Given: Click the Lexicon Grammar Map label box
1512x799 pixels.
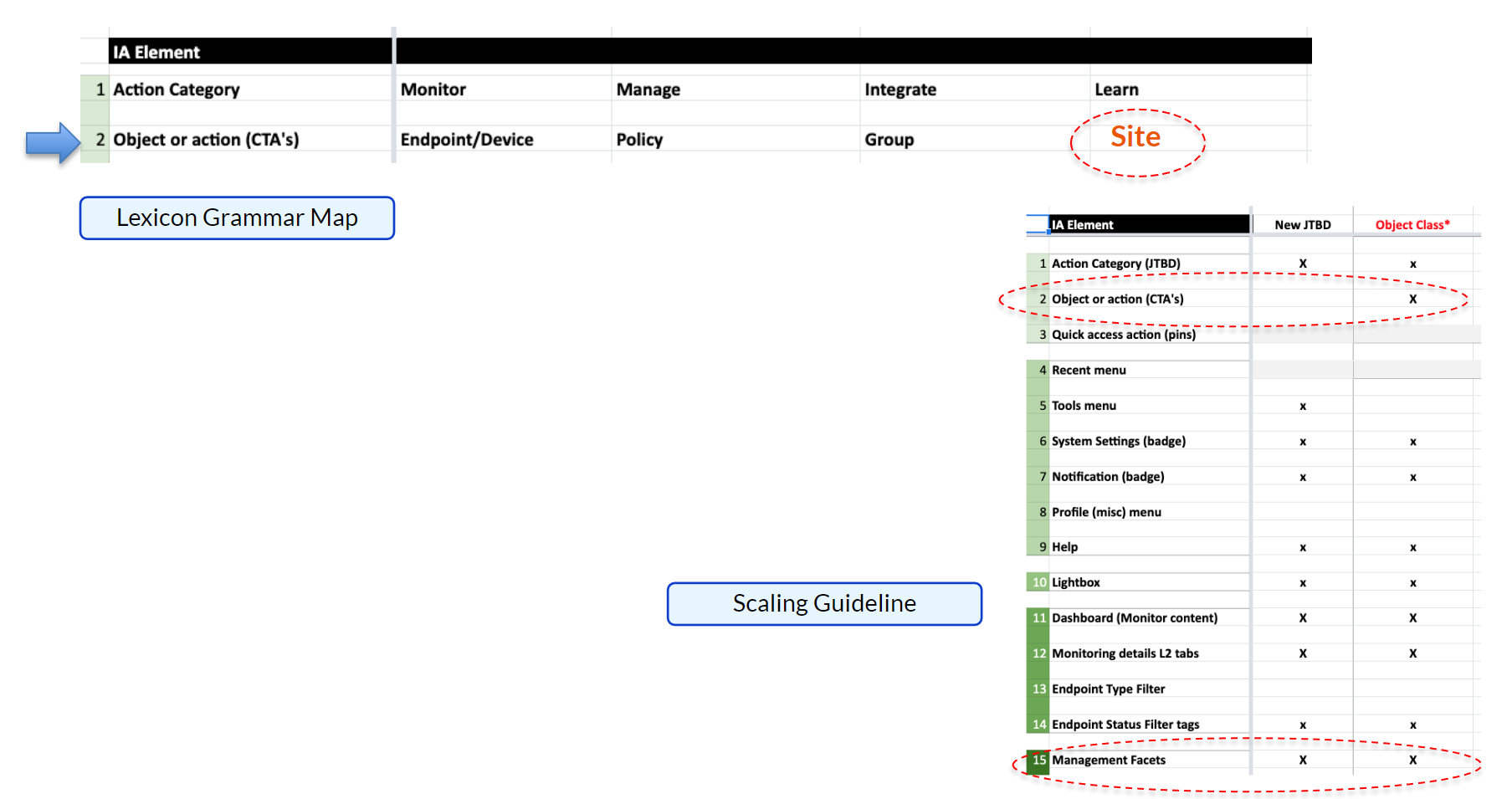Looking at the screenshot, I should 237,218.
